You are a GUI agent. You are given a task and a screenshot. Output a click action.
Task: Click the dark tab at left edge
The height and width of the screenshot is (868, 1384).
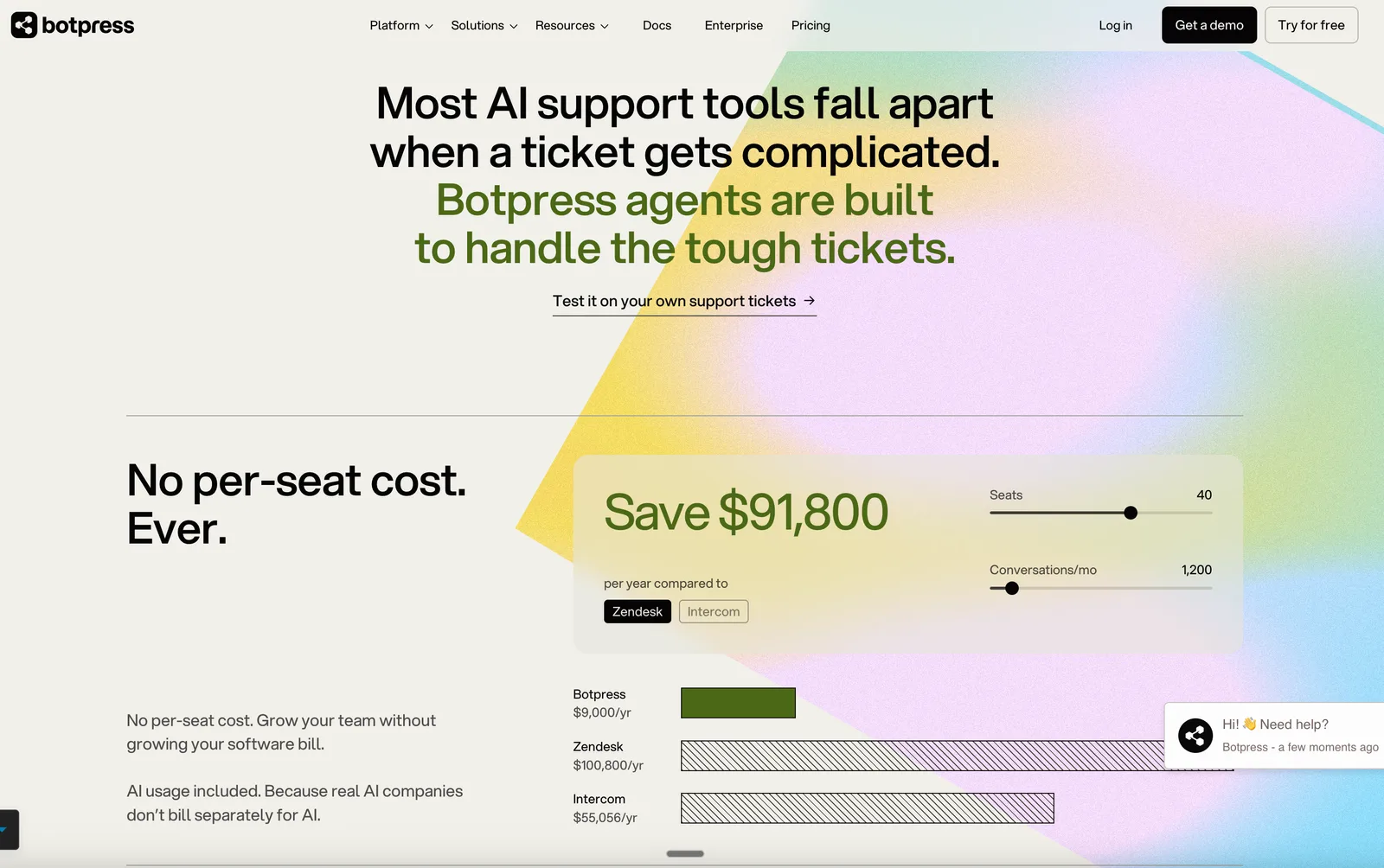[x=9, y=830]
